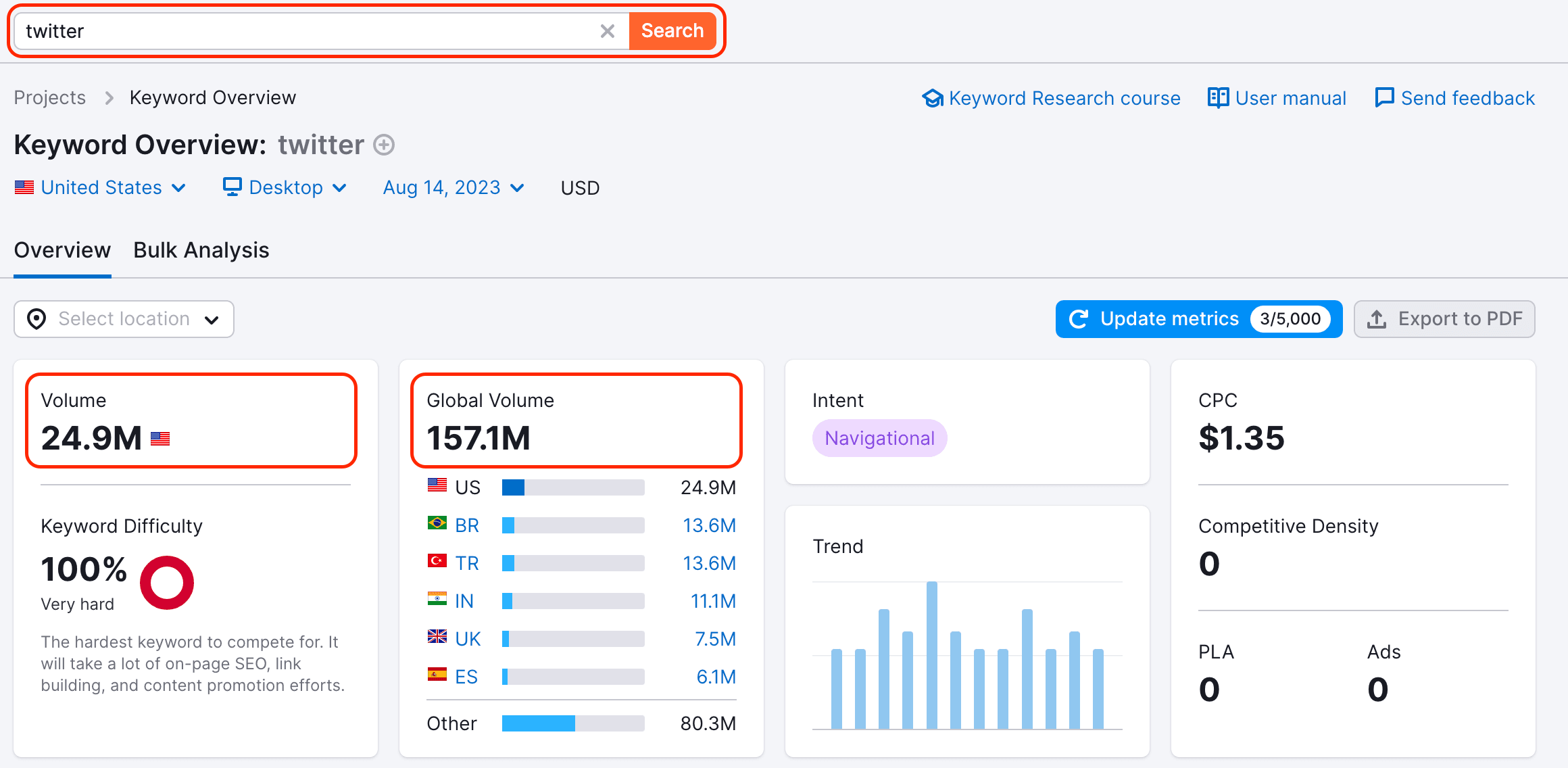This screenshot has width=1568, height=768.
Task: Click the graduation cap course icon
Action: (x=933, y=99)
